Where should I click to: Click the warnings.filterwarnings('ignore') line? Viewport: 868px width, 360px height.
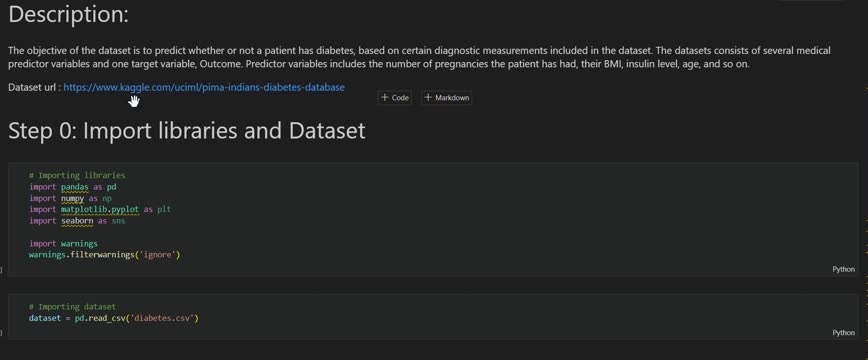tap(105, 255)
